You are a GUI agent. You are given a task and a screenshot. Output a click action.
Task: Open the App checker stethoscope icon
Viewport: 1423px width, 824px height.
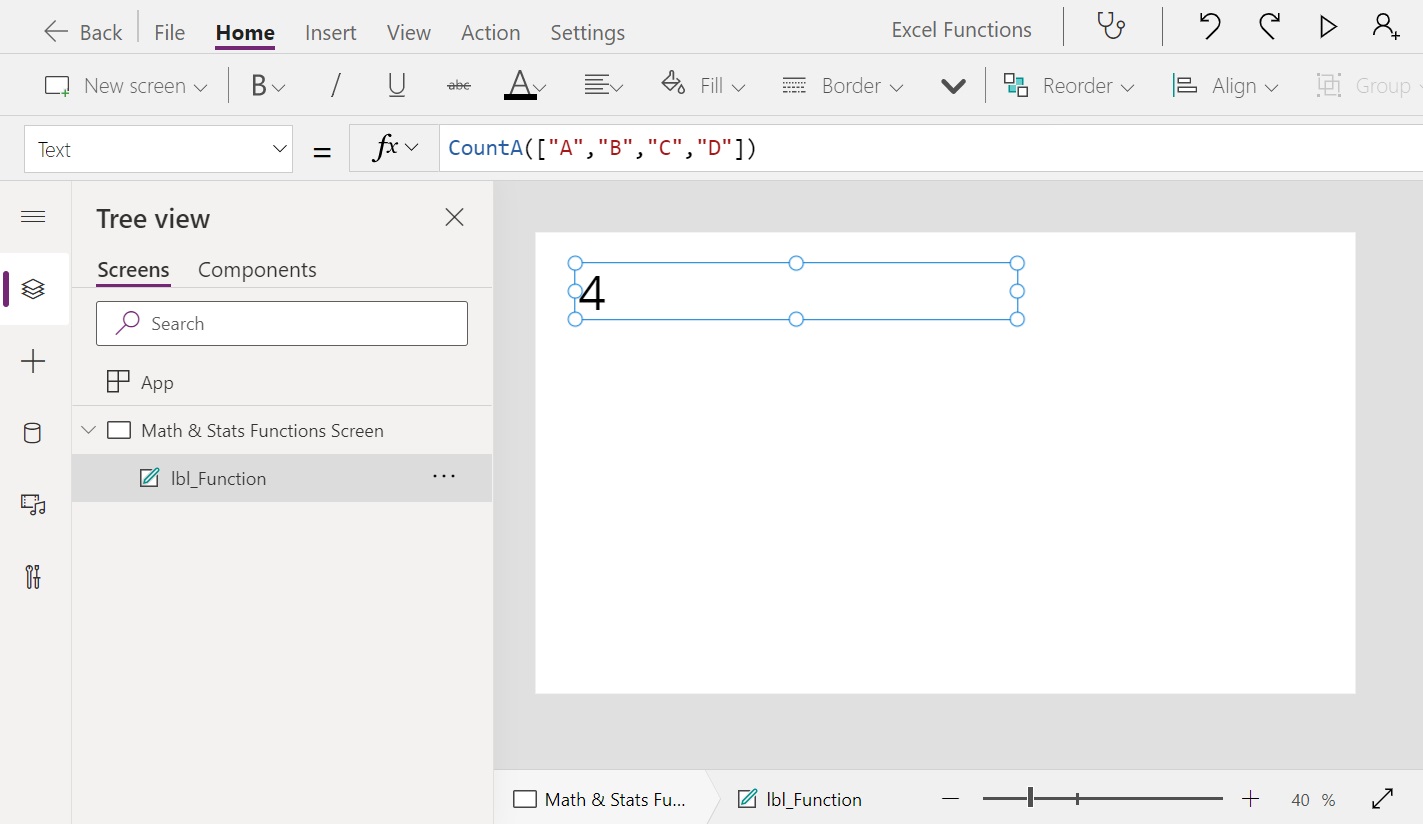(x=1112, y=27)
